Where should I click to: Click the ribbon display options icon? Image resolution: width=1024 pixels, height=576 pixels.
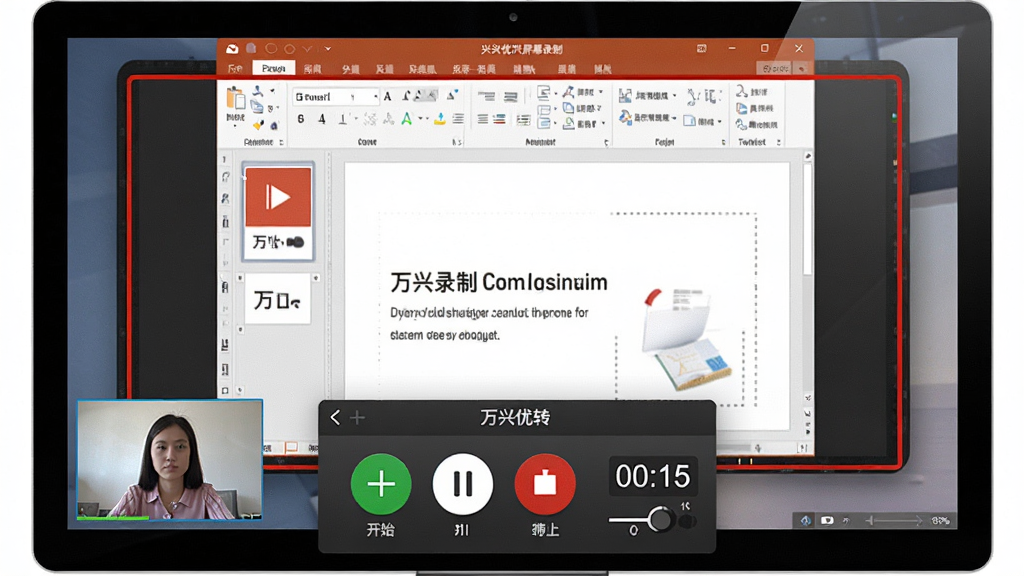pos(701,48)
